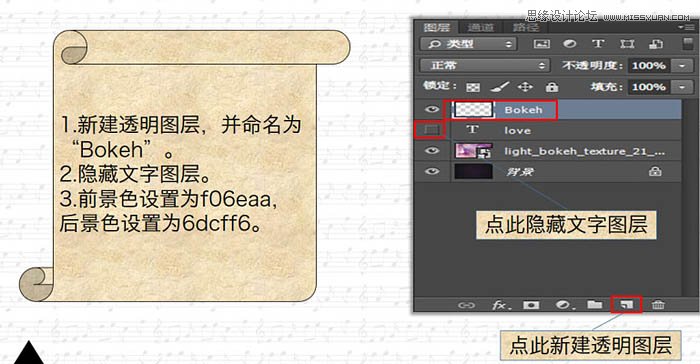Click the T type icon of love layer
The height and width of the screenshot is (364, 700).
[472, 130]
